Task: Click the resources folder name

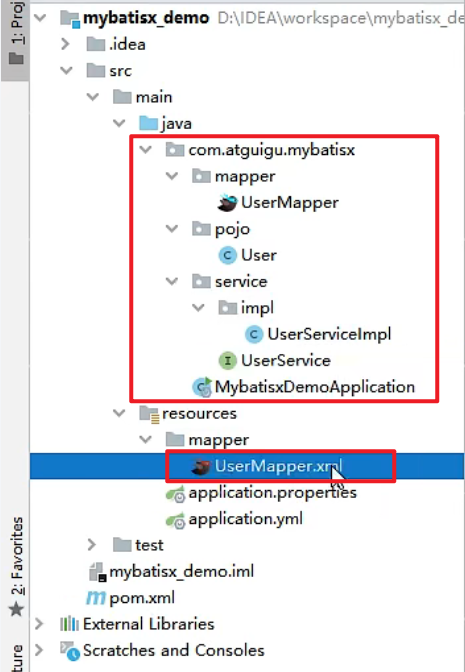Action: click(x=199, y=414)
